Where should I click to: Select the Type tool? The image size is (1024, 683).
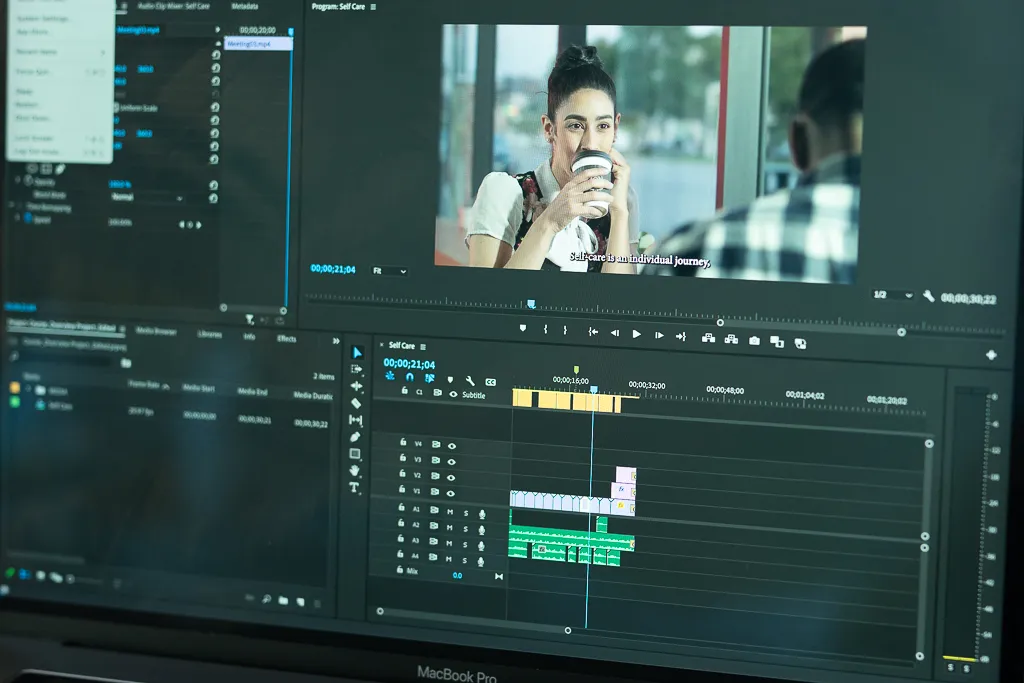coord(354,487)
